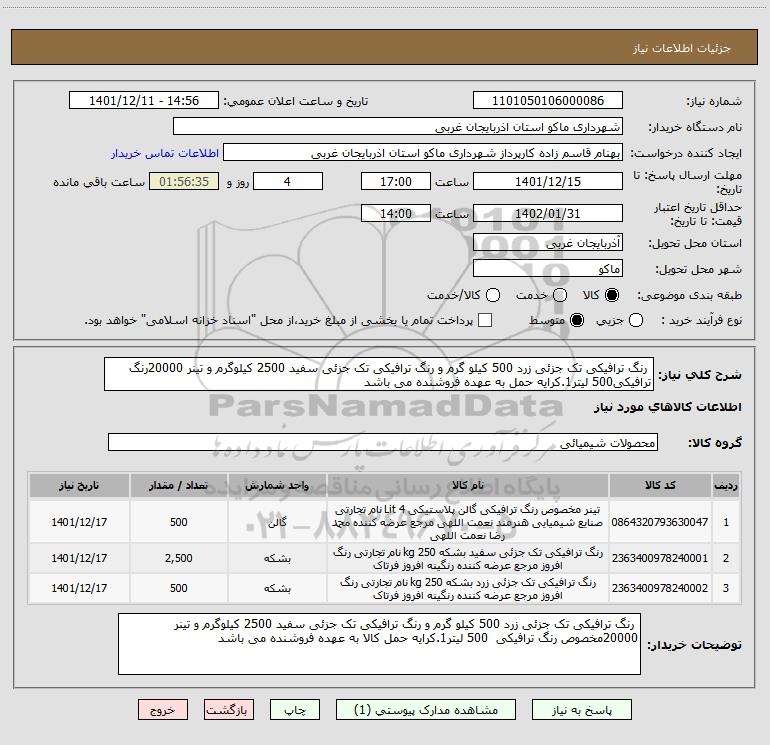Click the چاپ print button

[295, 710]
